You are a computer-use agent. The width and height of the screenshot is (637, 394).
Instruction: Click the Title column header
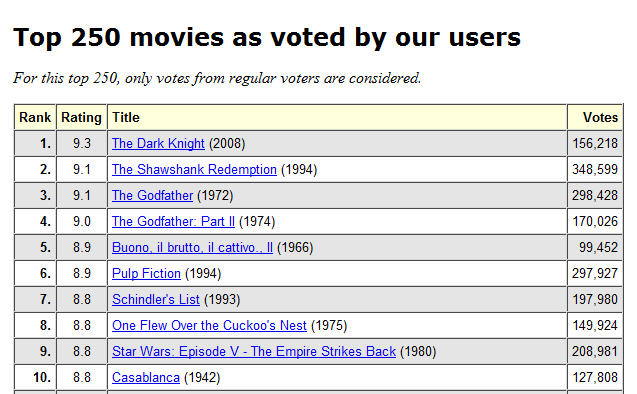[337, 117]
